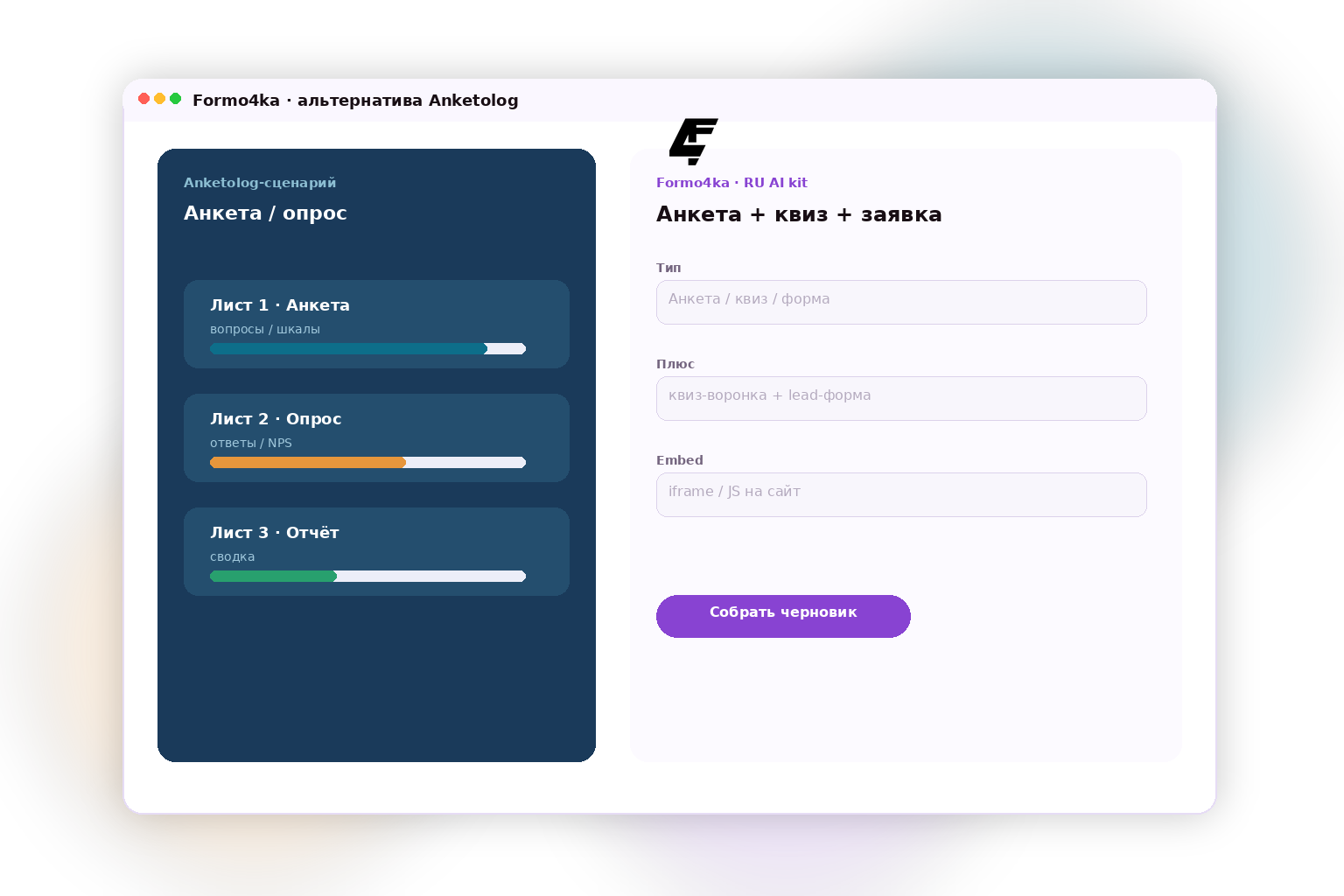
Task: Click the green maximize window dot
Action: coord(176,99)
